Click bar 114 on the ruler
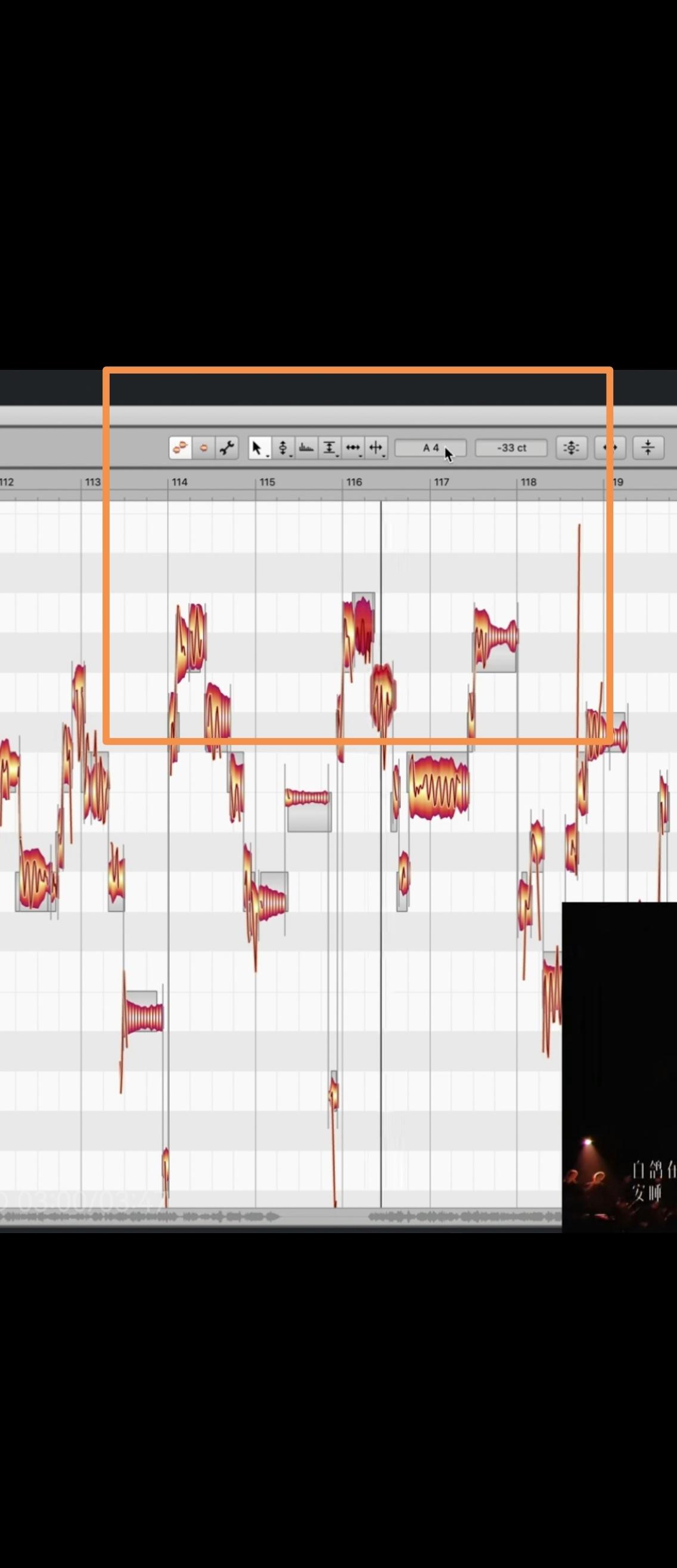 point(179,482)
